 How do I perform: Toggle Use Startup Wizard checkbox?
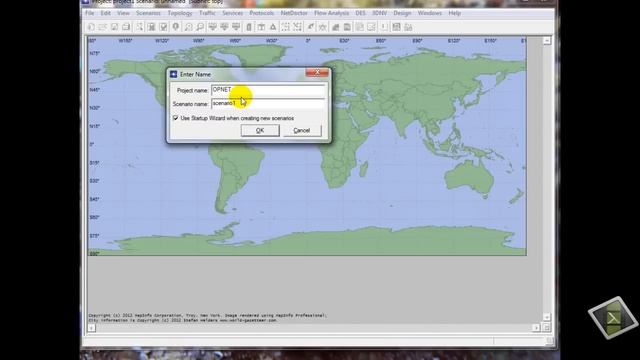click(176, 118)
